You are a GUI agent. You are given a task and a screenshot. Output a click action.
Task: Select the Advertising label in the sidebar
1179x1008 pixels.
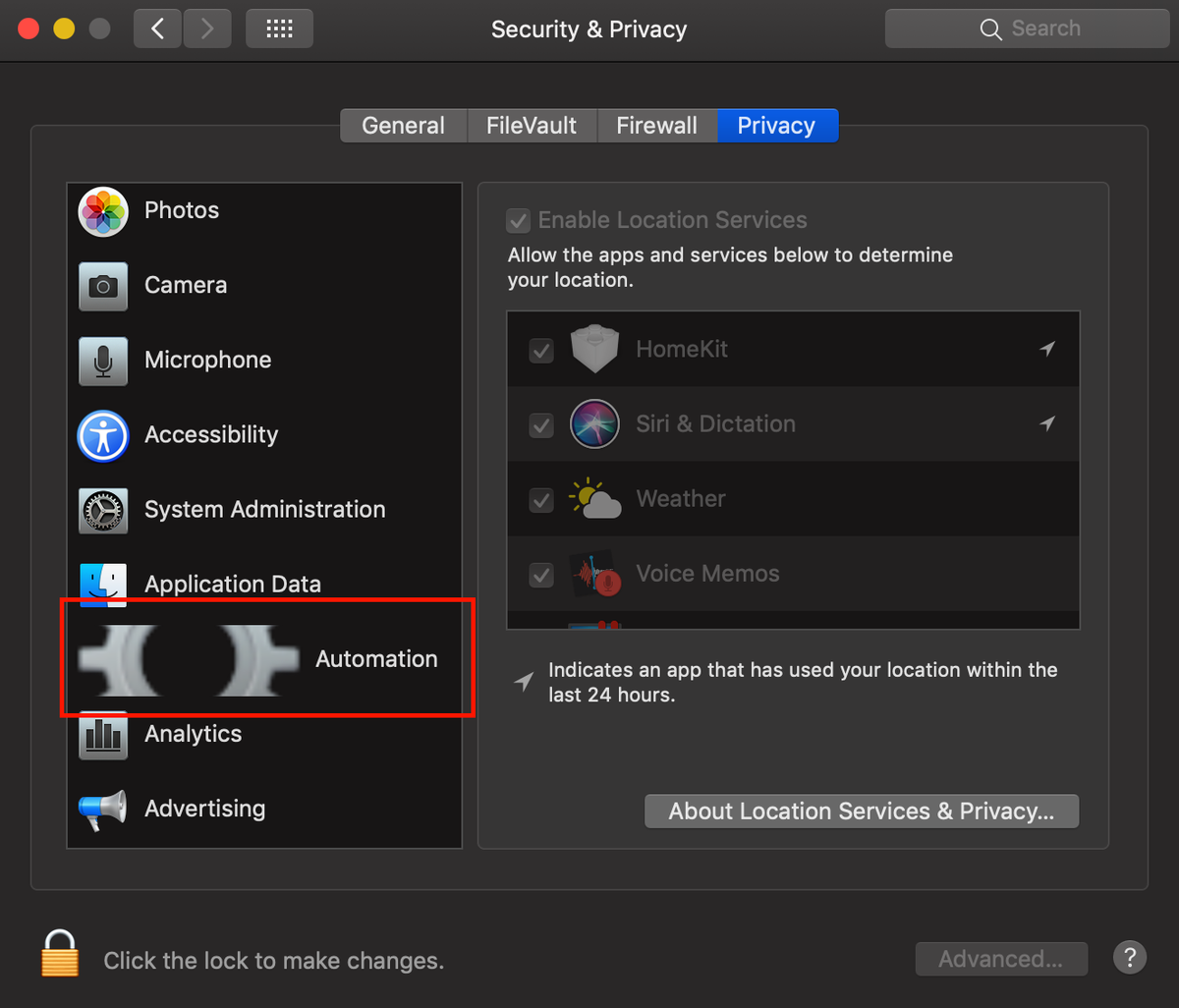coord(205,809)
